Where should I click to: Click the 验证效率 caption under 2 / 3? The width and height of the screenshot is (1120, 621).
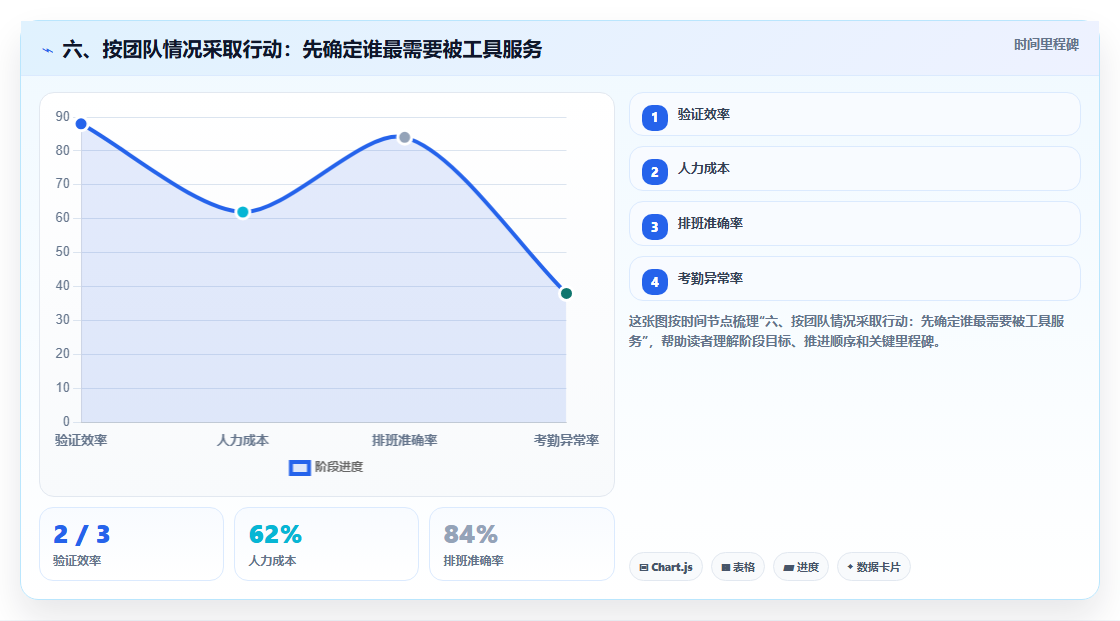pyautogui.click(x=77, y=561)
